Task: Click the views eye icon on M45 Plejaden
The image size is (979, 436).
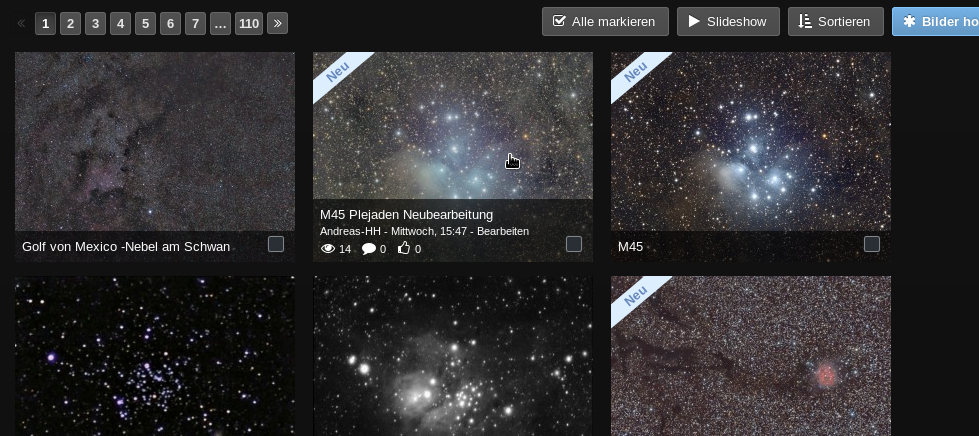Action: (327, 249)
